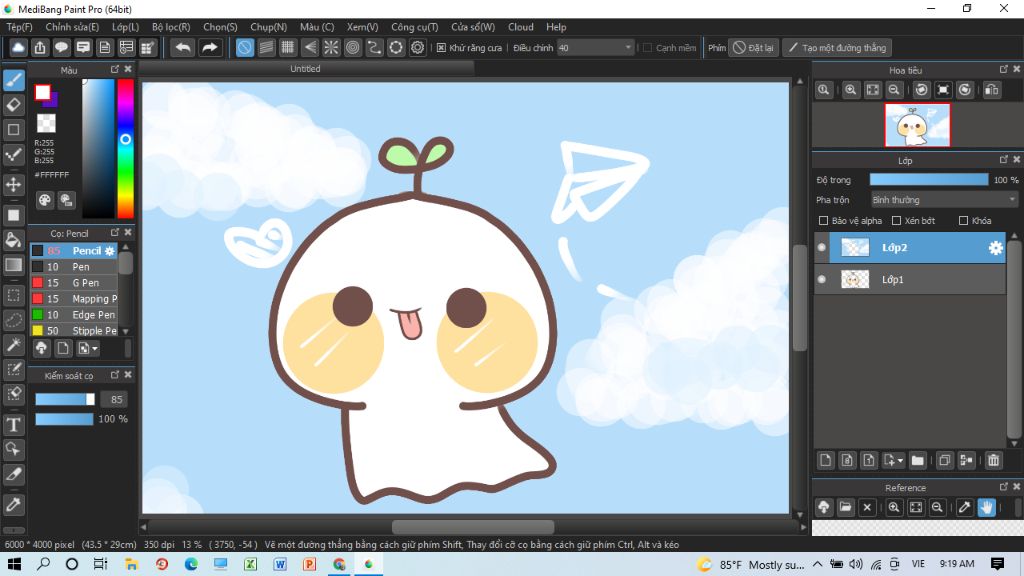
Task: Select the Magic Wand tool
Action: point(14,344)
